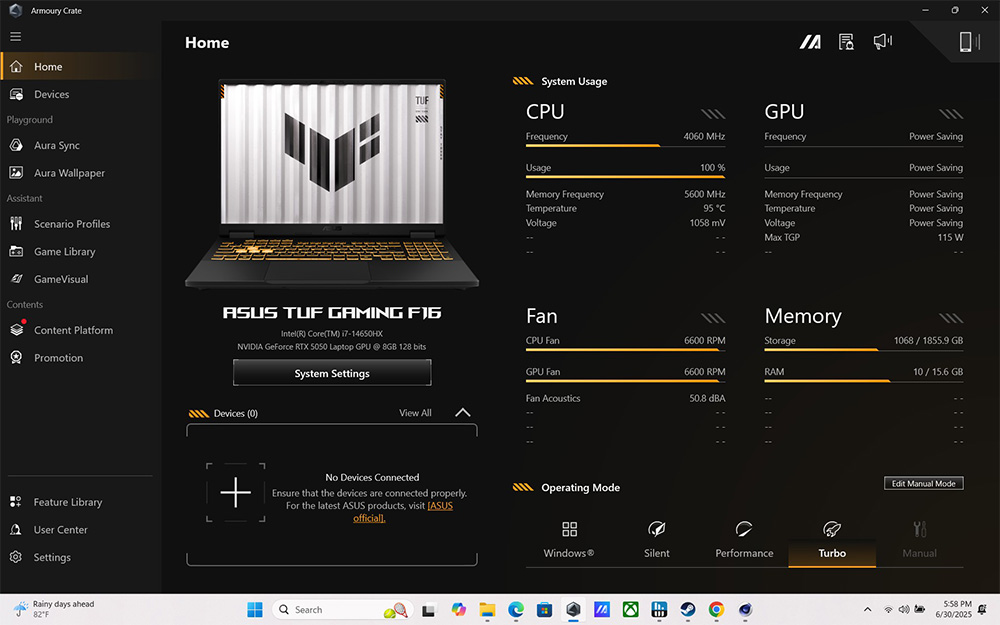Viewport: 1000px width, 625px height.
Task: Click the CPU frequency value 4060 MHz
Action: point(704,136)
